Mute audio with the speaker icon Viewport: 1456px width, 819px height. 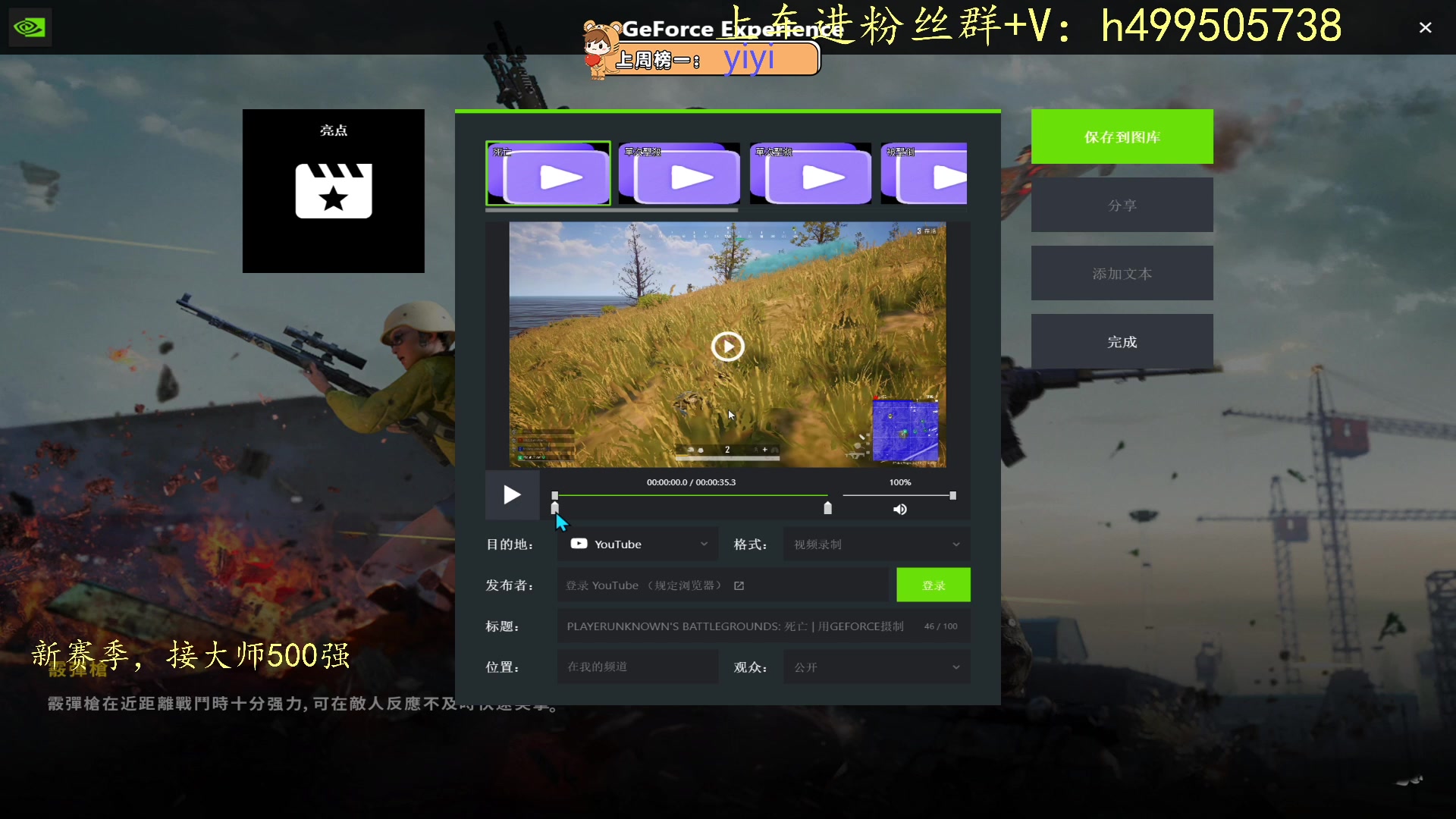click(899, 510)
